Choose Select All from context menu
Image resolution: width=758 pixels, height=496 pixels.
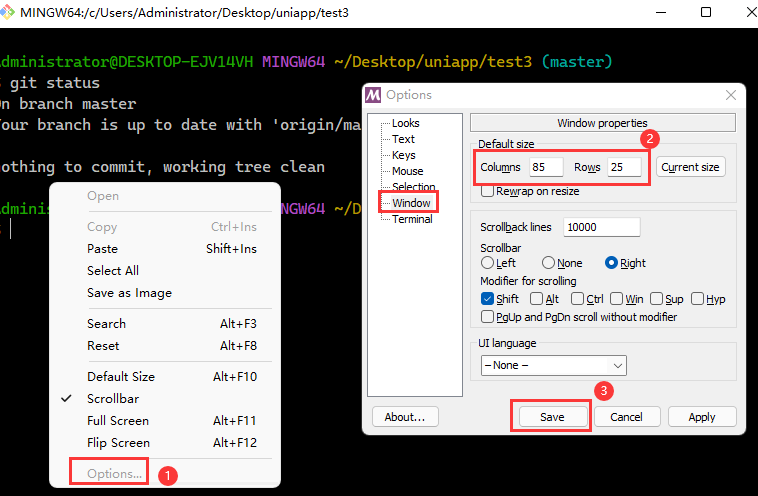(165, 271)
